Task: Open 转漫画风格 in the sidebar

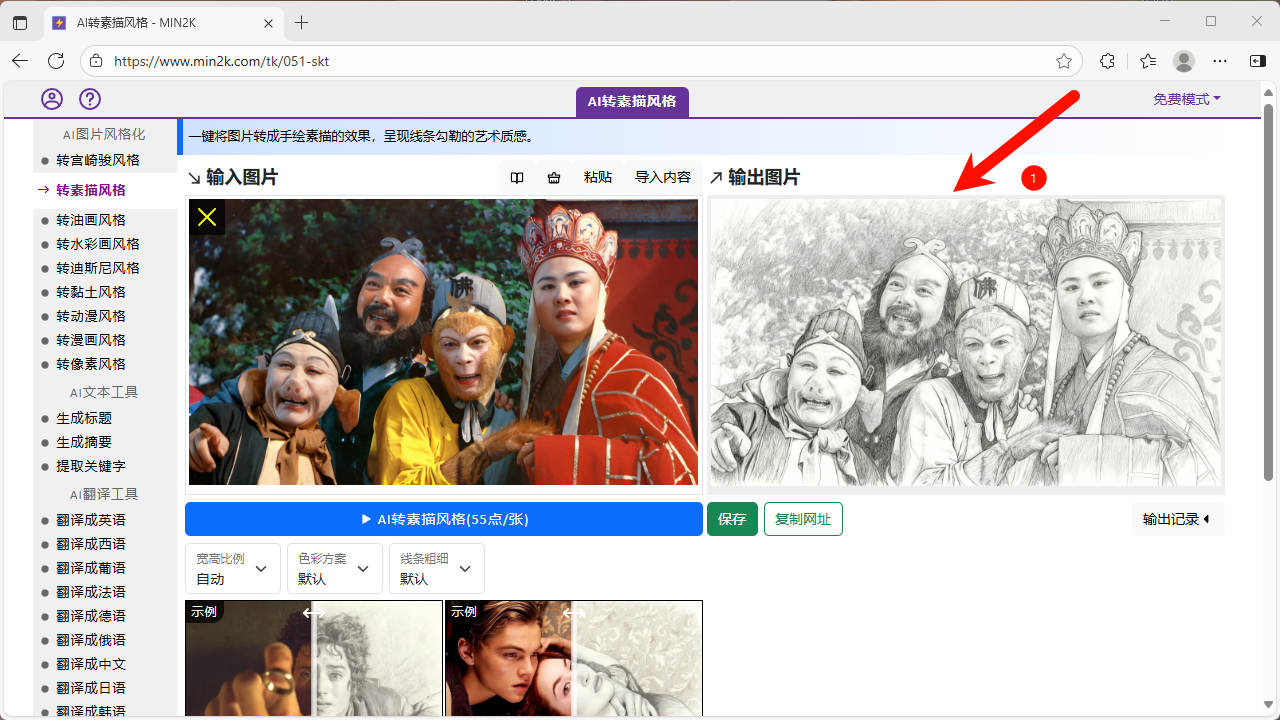Action: coord(91,340)
